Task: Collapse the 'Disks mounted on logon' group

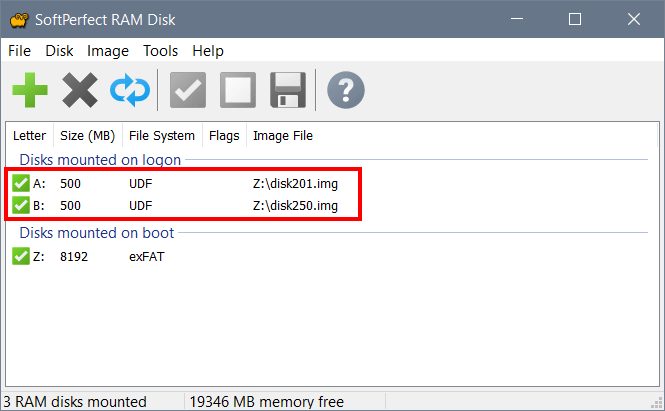Action: tap(100, 160)
